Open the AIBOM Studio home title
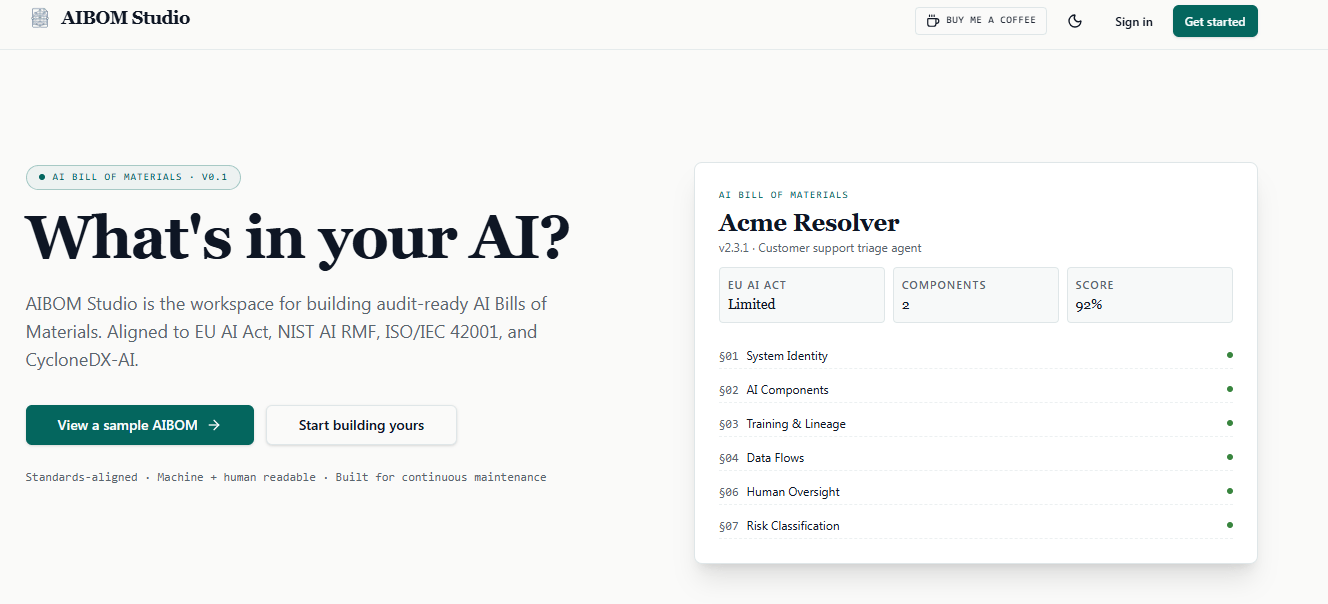1328x604 pixels. [125, 18]
